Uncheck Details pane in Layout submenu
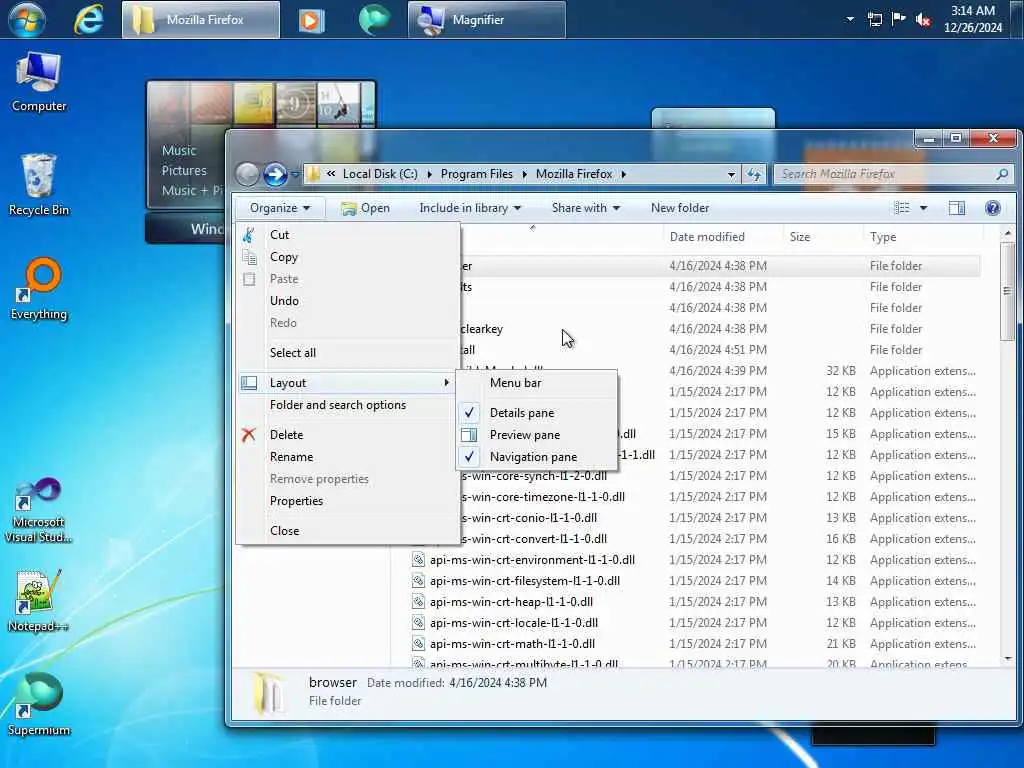Screen dimensions: 1024x768 (x=537, y=413)
